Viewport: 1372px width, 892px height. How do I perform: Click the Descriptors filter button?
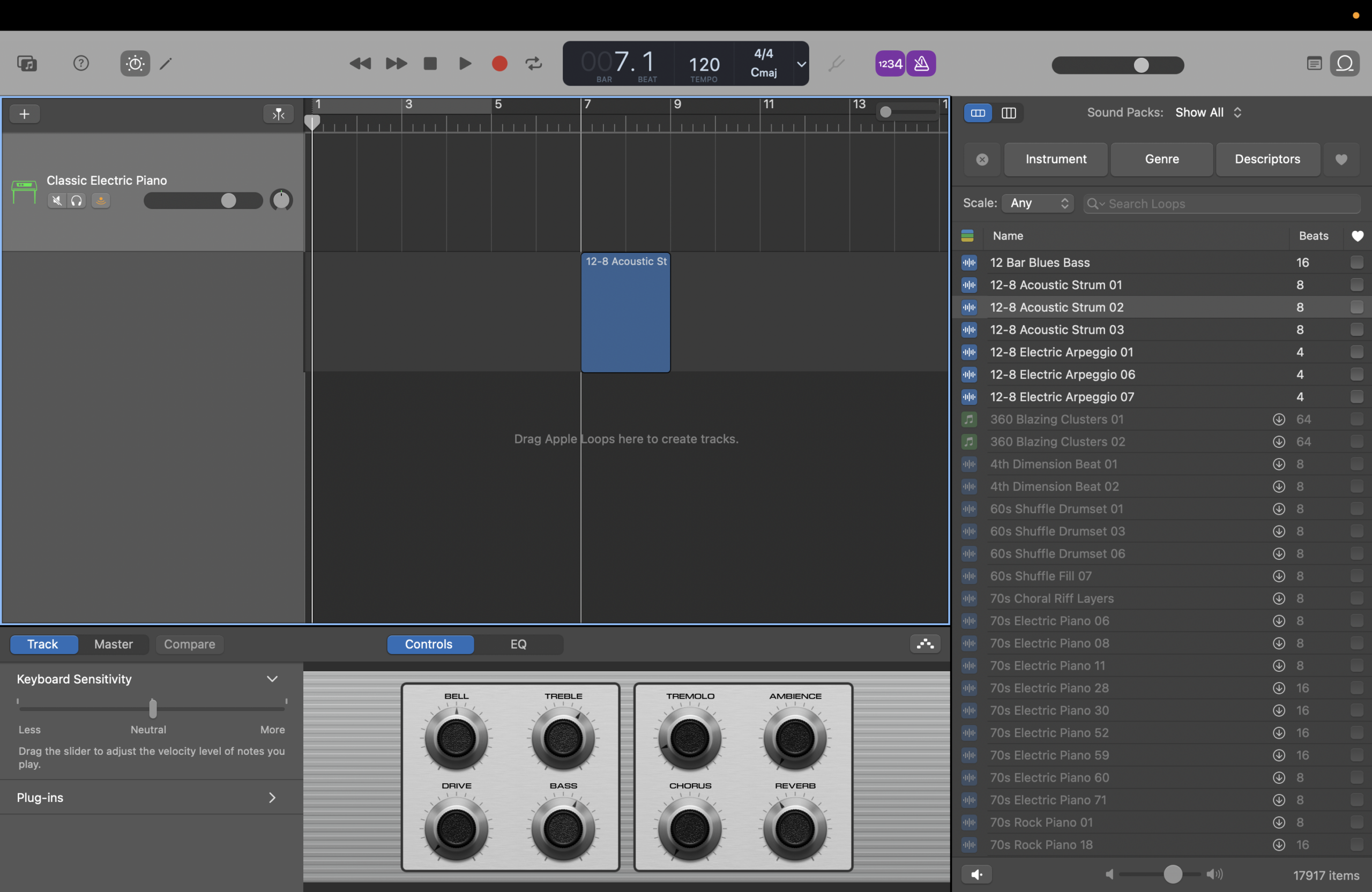point(1267,159)
